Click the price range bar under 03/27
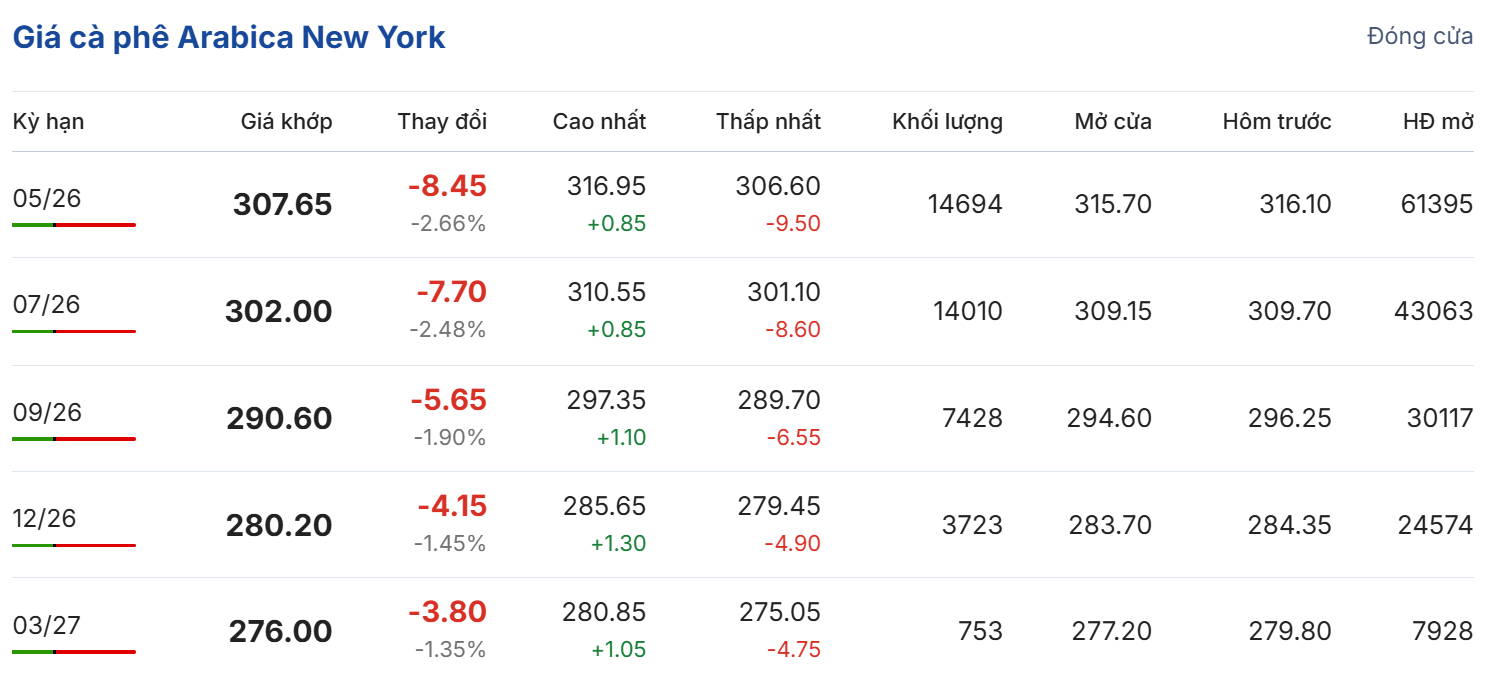Image resolution: width=1502 pixels, height=682 pixels. (x=74, y=652)
